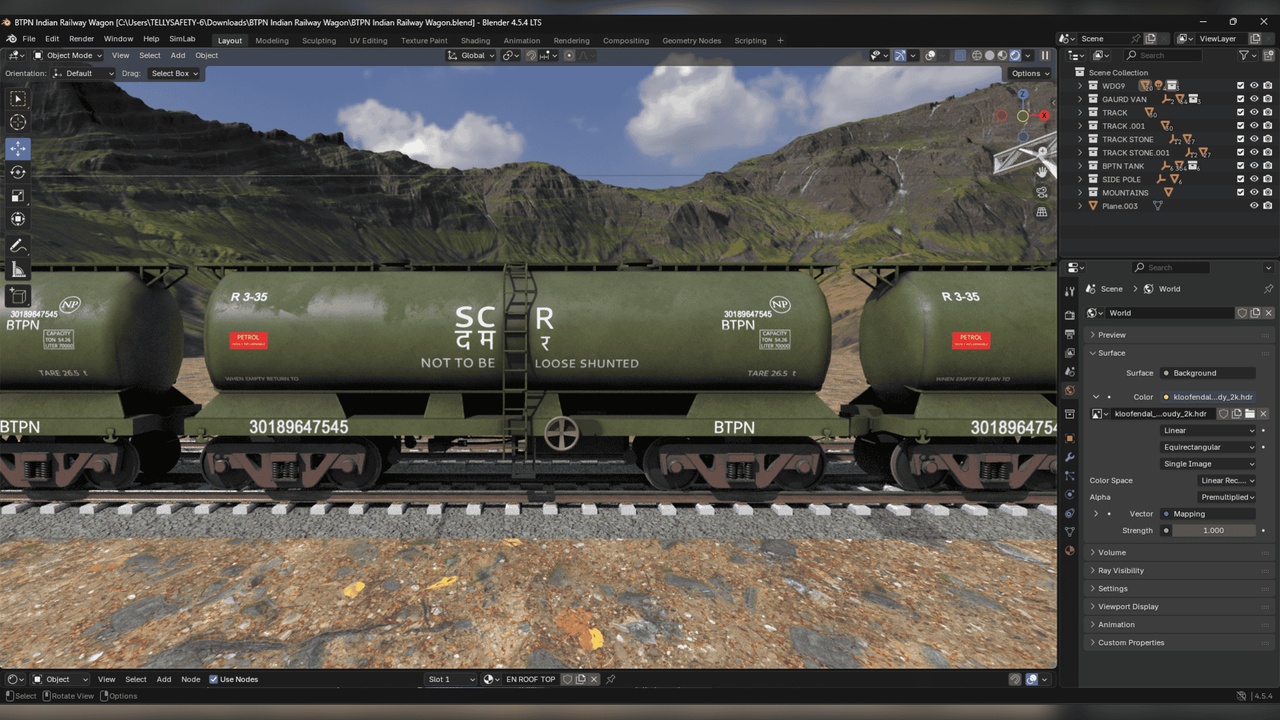Uncheck the BPTN TANK collection checkbox
The image size is (1280, 720).
pos(1240,166)
